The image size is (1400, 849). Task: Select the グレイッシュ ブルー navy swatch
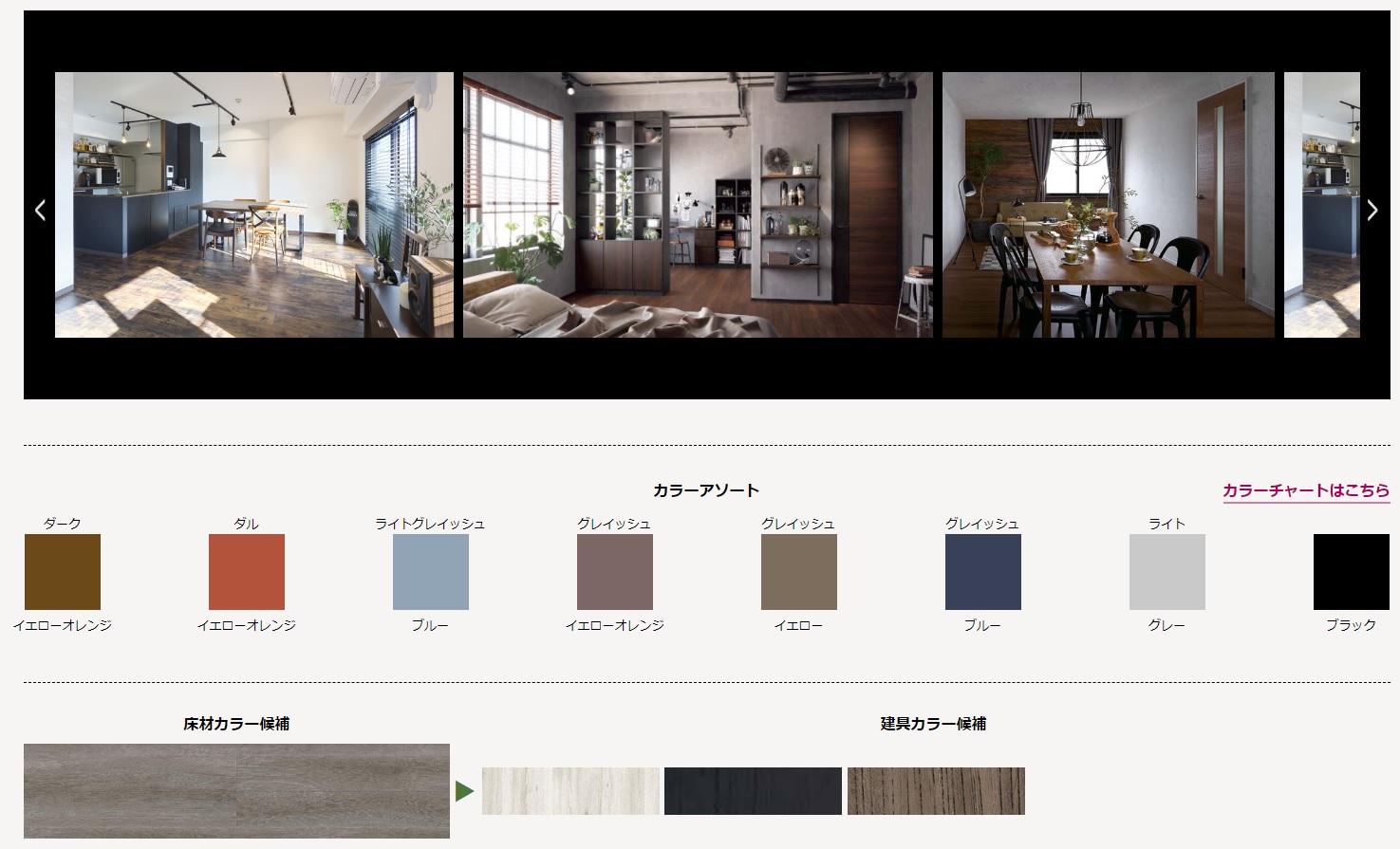pos(983,572)
